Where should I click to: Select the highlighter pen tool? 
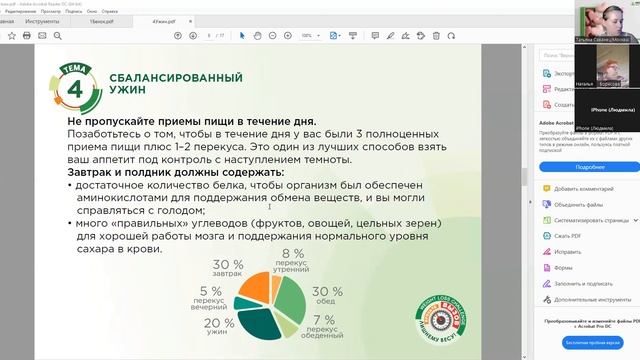(x=390, y=36)
